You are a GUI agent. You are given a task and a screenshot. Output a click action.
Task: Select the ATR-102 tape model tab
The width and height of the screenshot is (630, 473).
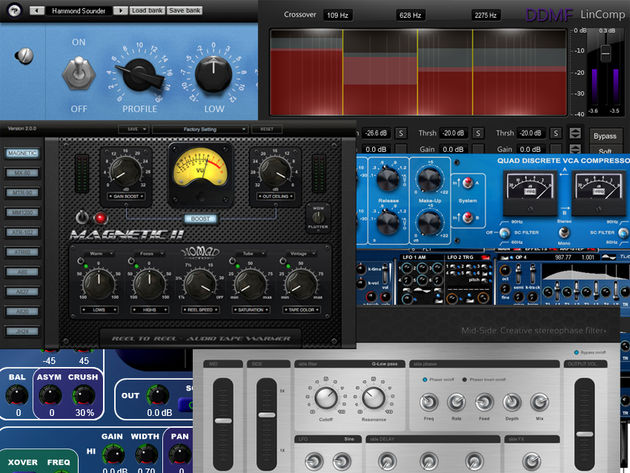click(x=22, y=232)
